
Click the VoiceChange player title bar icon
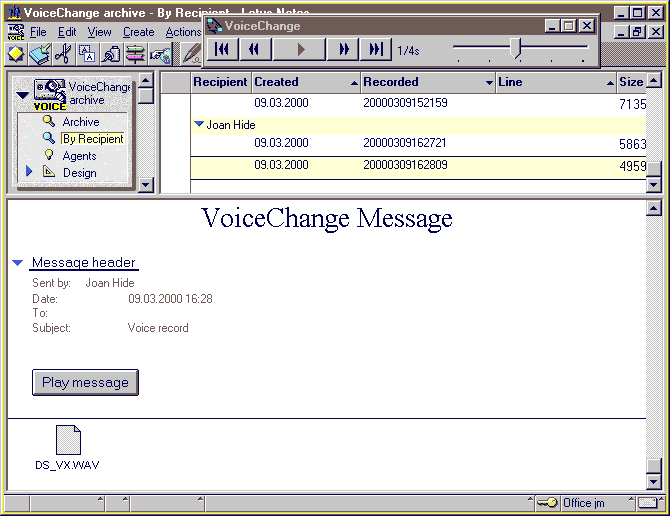click(x=215, y=26)
